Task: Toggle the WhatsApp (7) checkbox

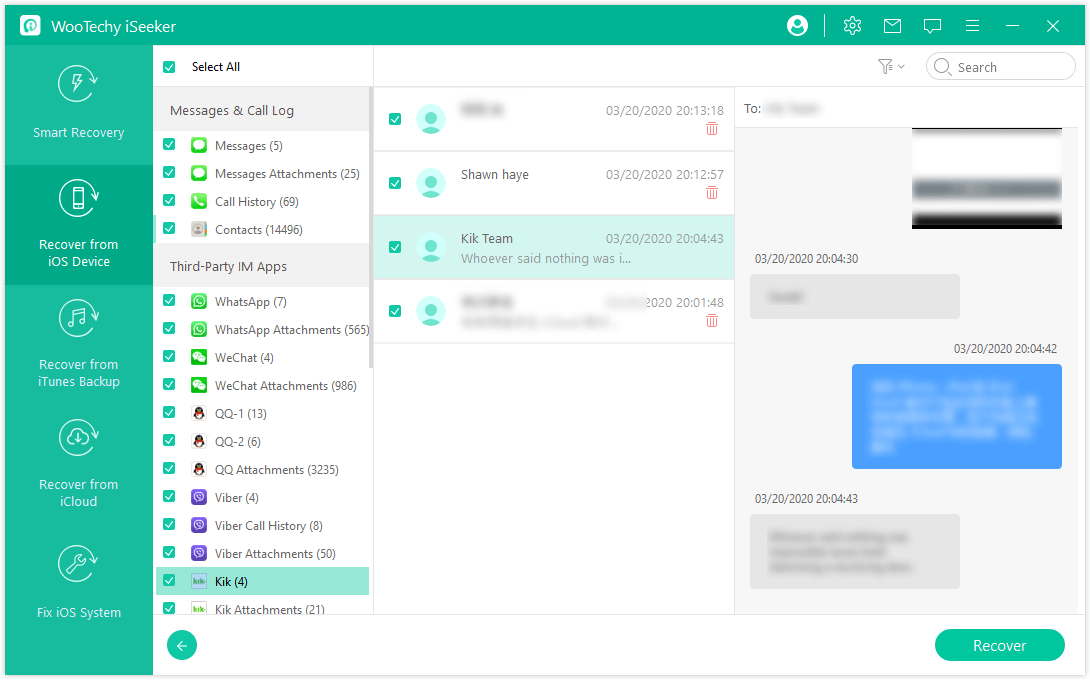Action: tap(169, 301)
